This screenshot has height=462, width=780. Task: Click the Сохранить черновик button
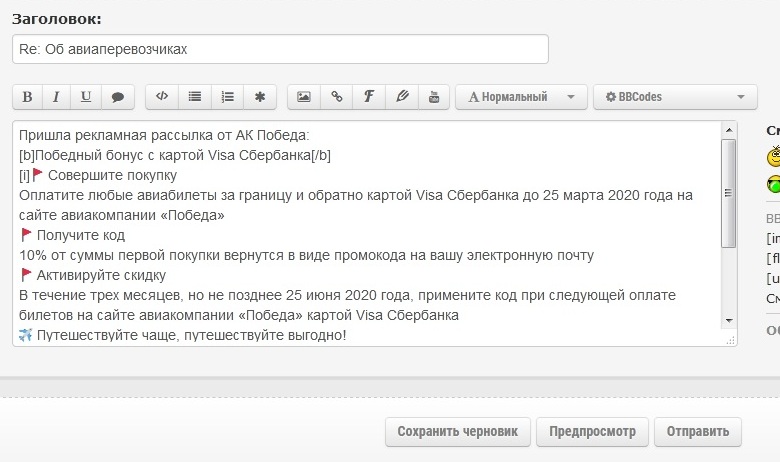click(457, 432)
